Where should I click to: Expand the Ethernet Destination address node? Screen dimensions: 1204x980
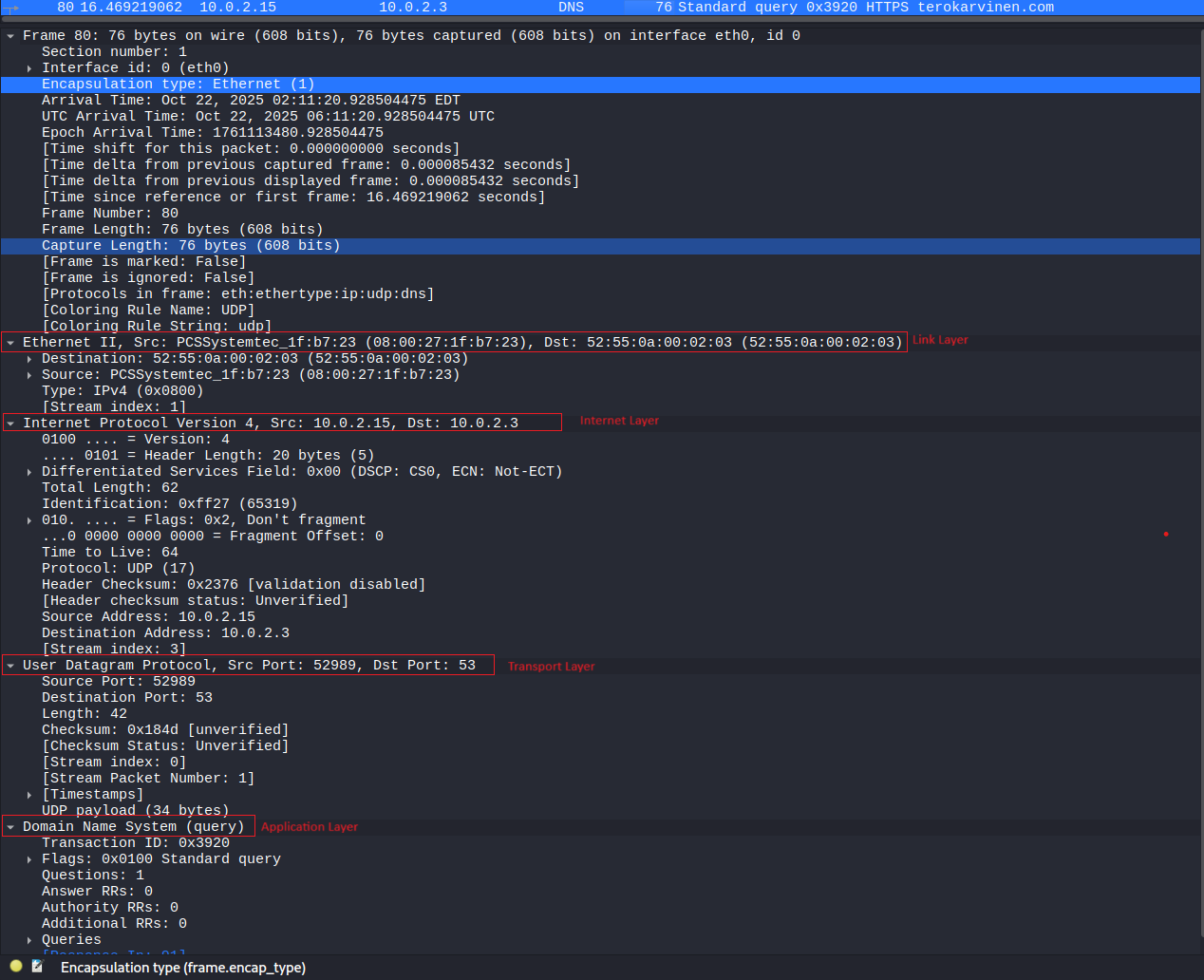point(29,359)
